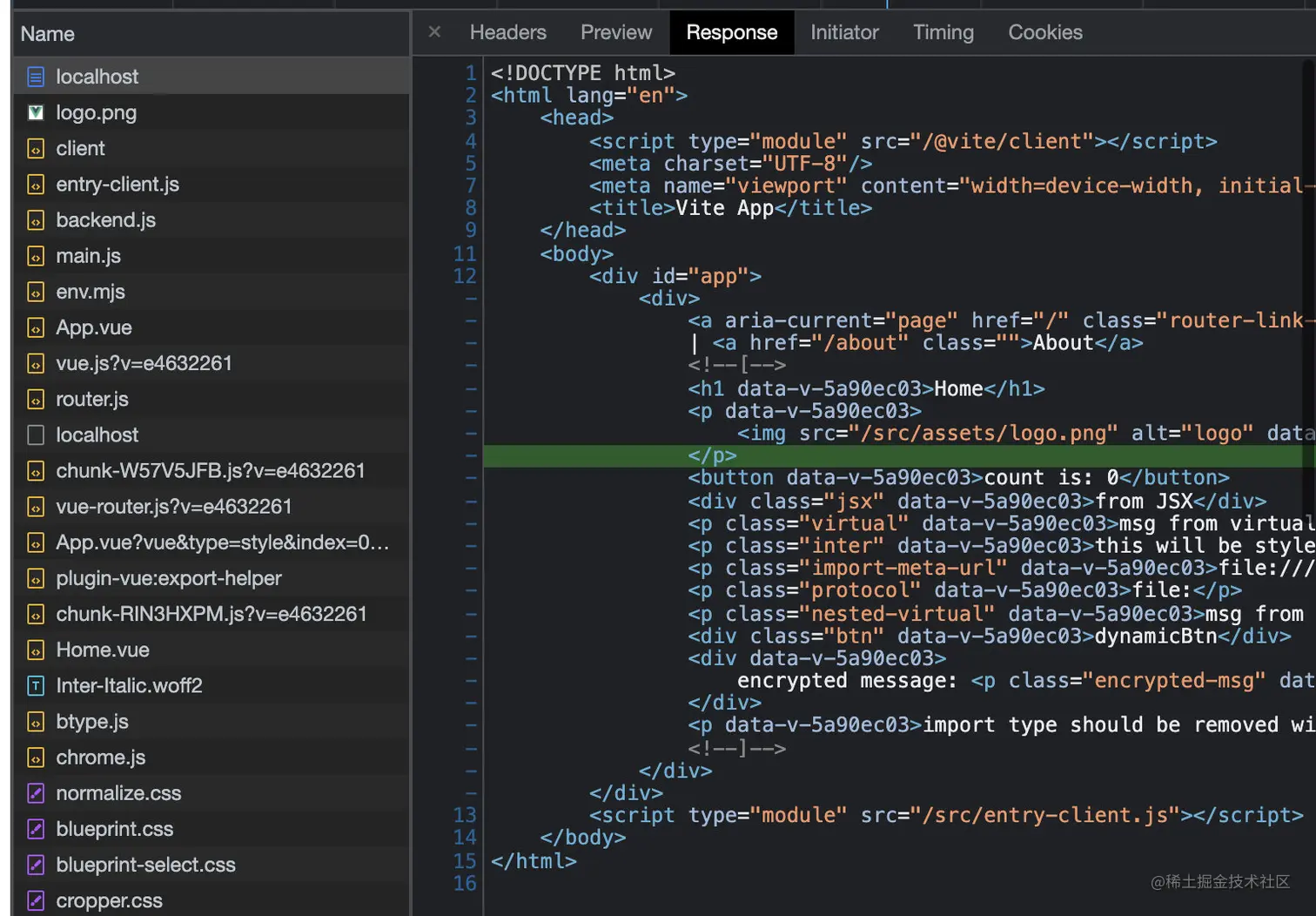Screen dimensions: 1316x916
Task: Close the request details pane
Action: pyautogui.click(x=434, y=32)
